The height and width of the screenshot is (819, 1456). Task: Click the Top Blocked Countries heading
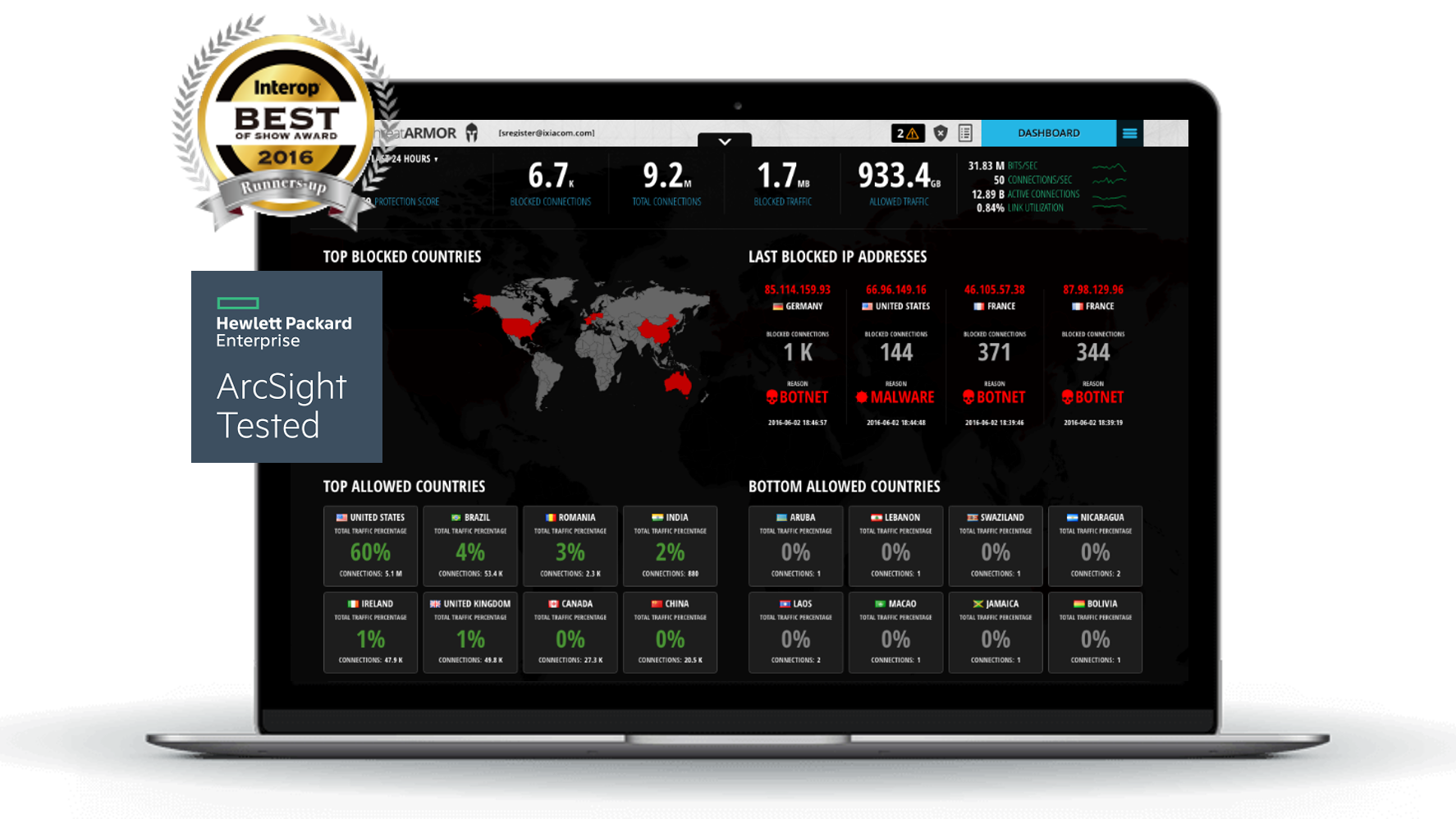[401, 257]
